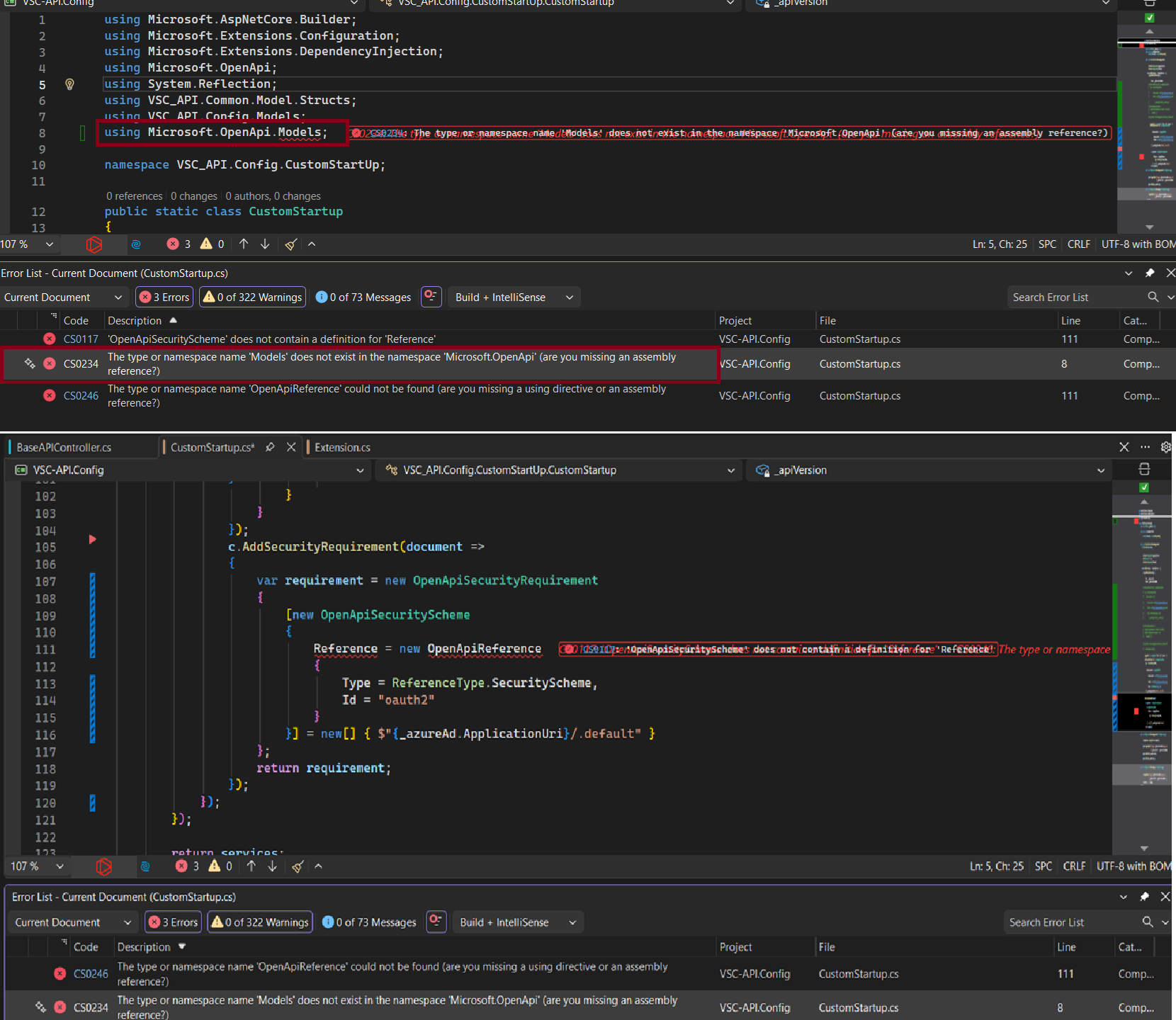This screenshot has width=1176, height=1020.
Task: Open Current Document scope dropdown in upper Error List
Action: click(x=63, y=297)
